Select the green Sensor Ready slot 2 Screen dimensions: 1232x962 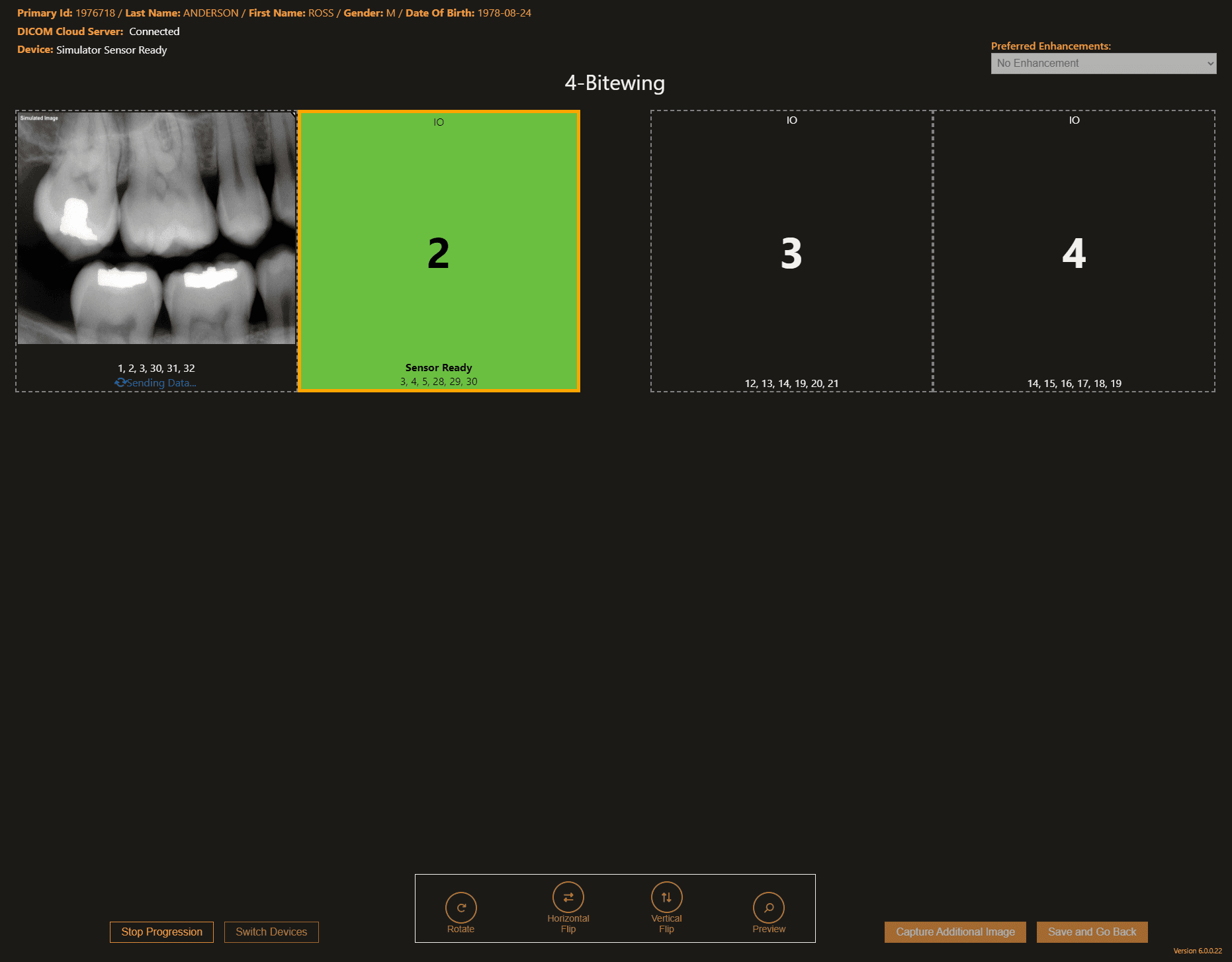click(x=439, y=251)
